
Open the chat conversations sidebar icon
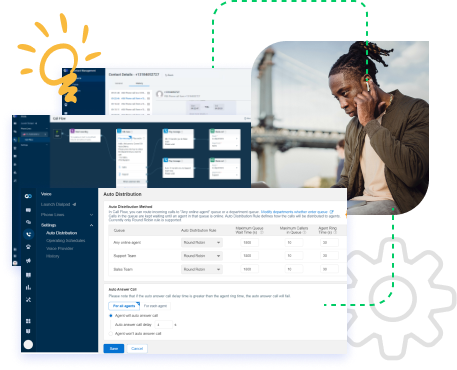(28, 222)
